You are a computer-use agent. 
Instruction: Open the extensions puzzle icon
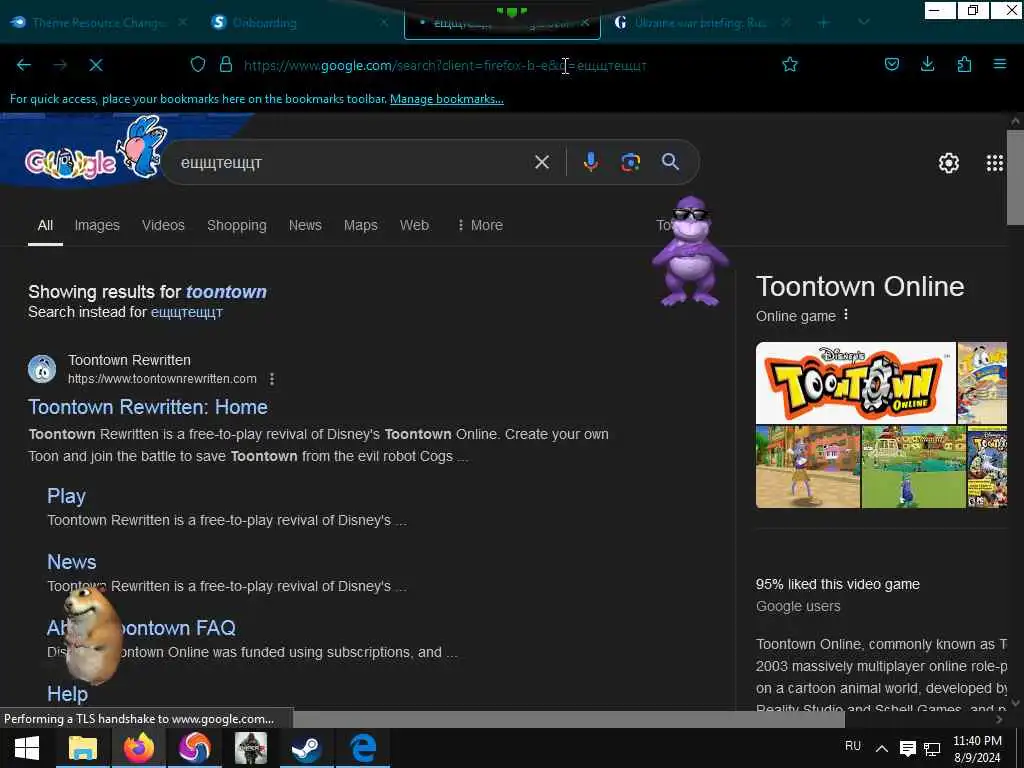[964, 64]
